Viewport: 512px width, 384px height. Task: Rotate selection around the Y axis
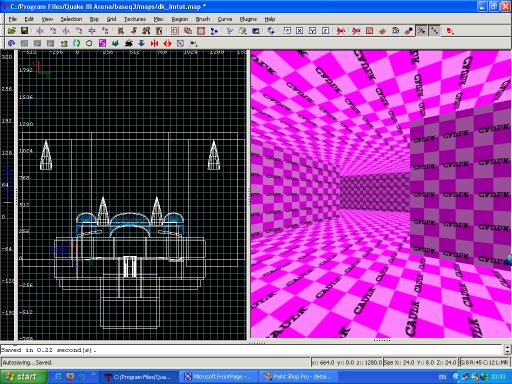click(x=79, y=31)
